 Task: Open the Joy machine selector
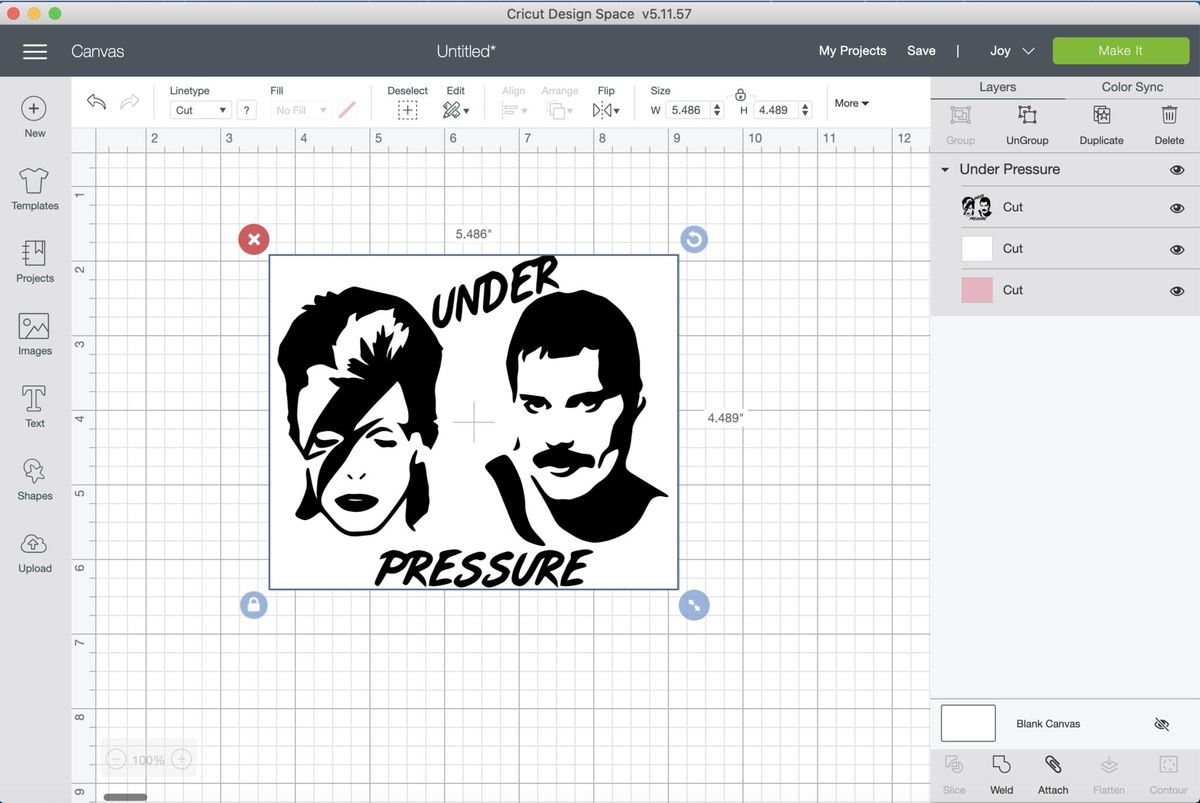click(x=1012, y=51)
